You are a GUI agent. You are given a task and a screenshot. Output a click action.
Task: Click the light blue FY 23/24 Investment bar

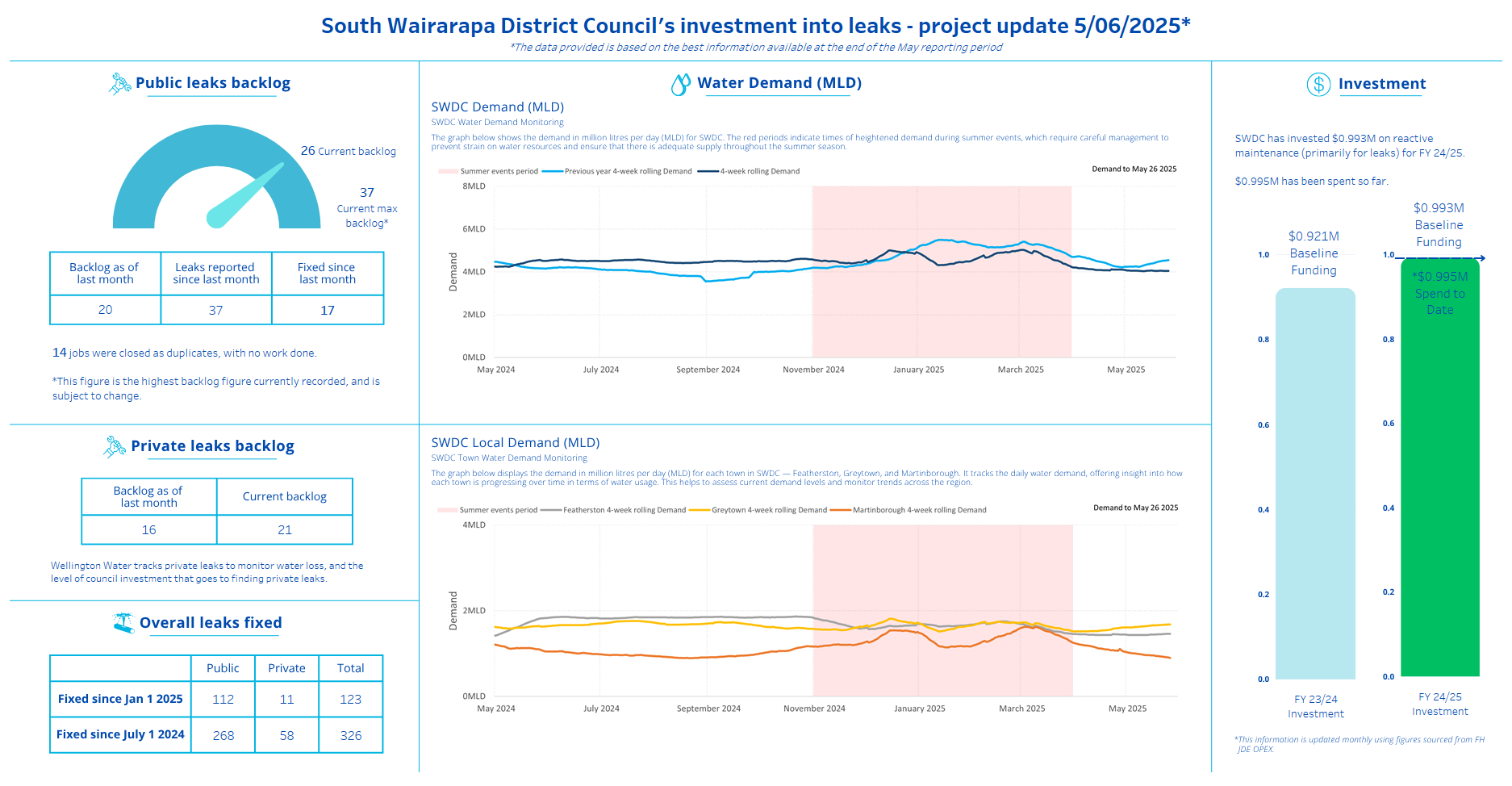[1314, 484]
